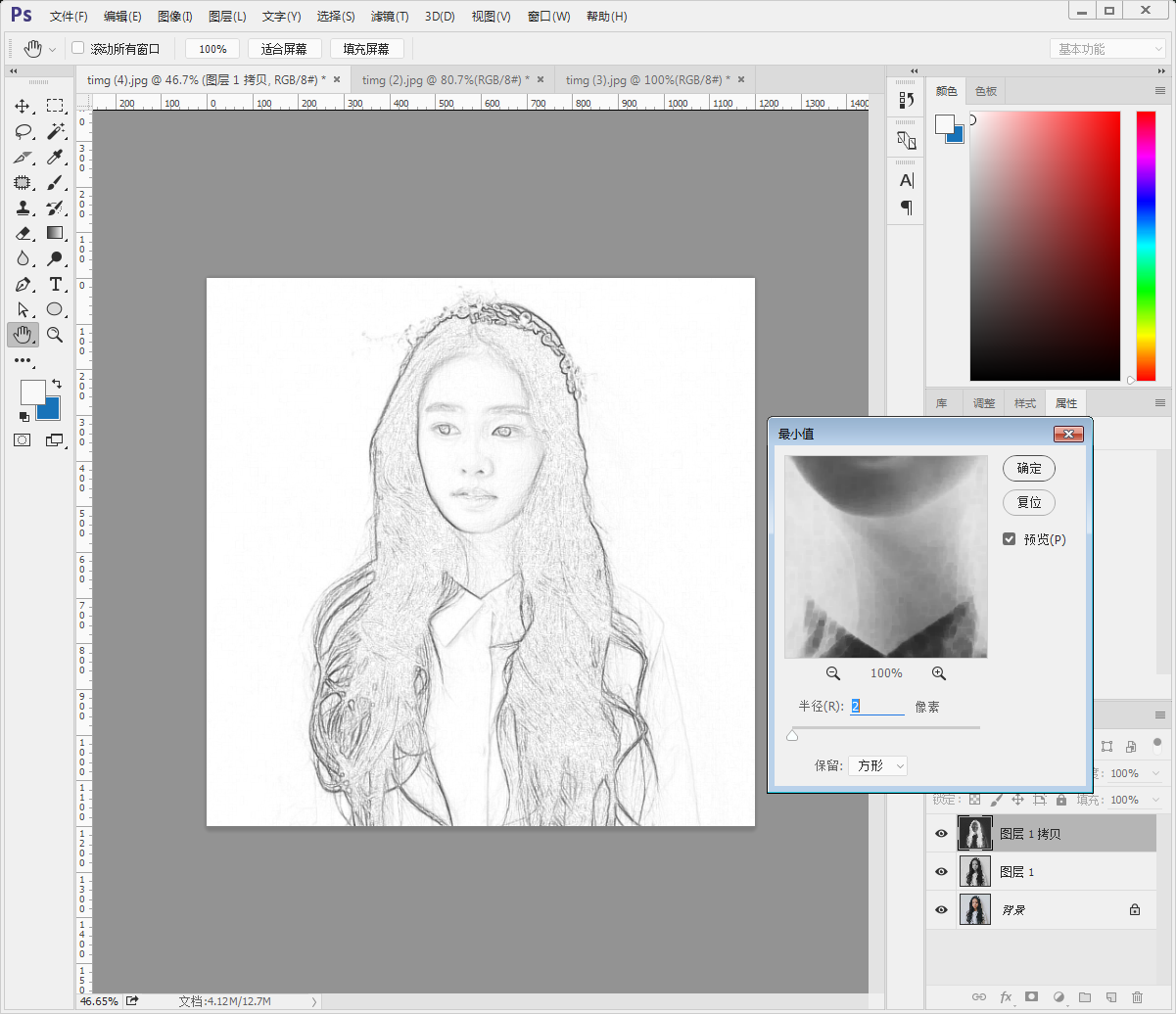Select the Eraser tool
This screenshot has height=1014, width=1176.
(x=23, y=233)
